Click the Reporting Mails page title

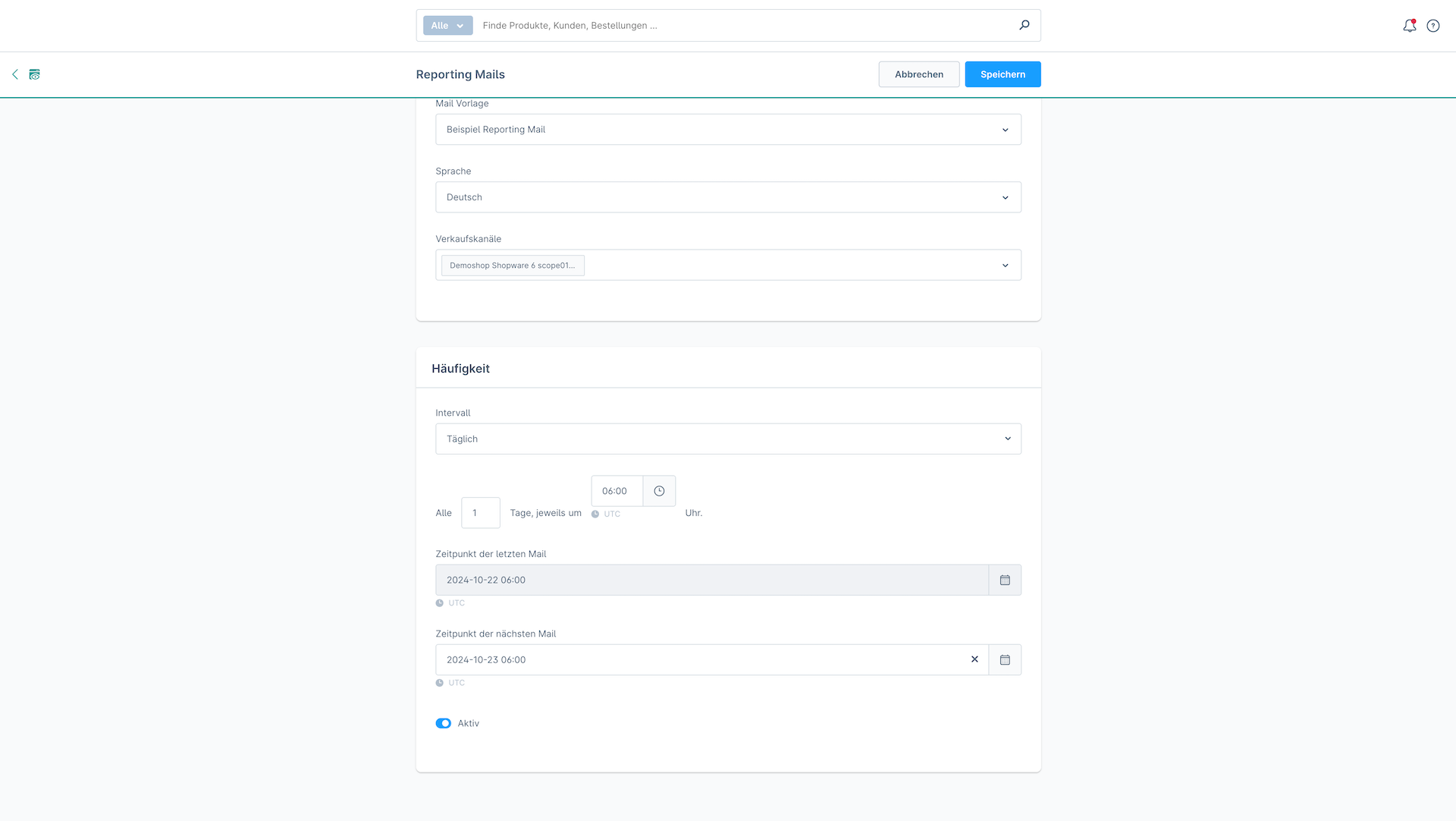[x=460, y=74]
